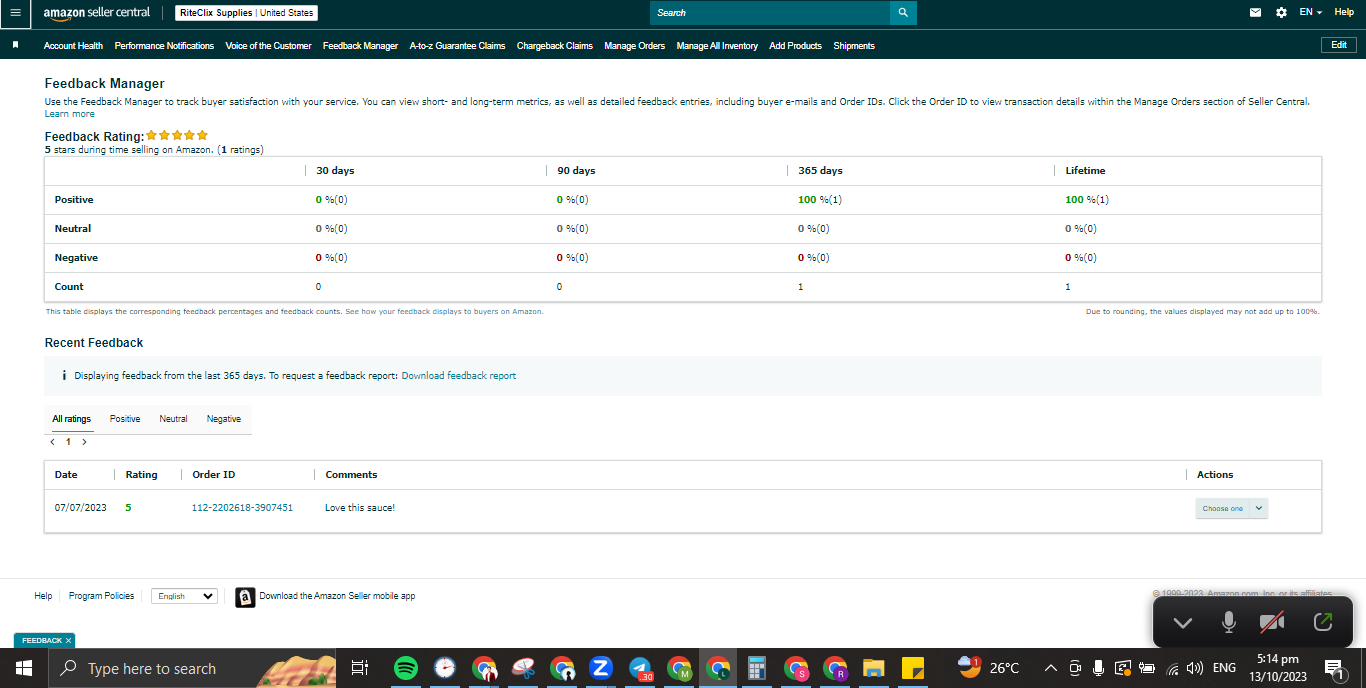Click the Windows 'Type here to search' box

coord(193,668)
